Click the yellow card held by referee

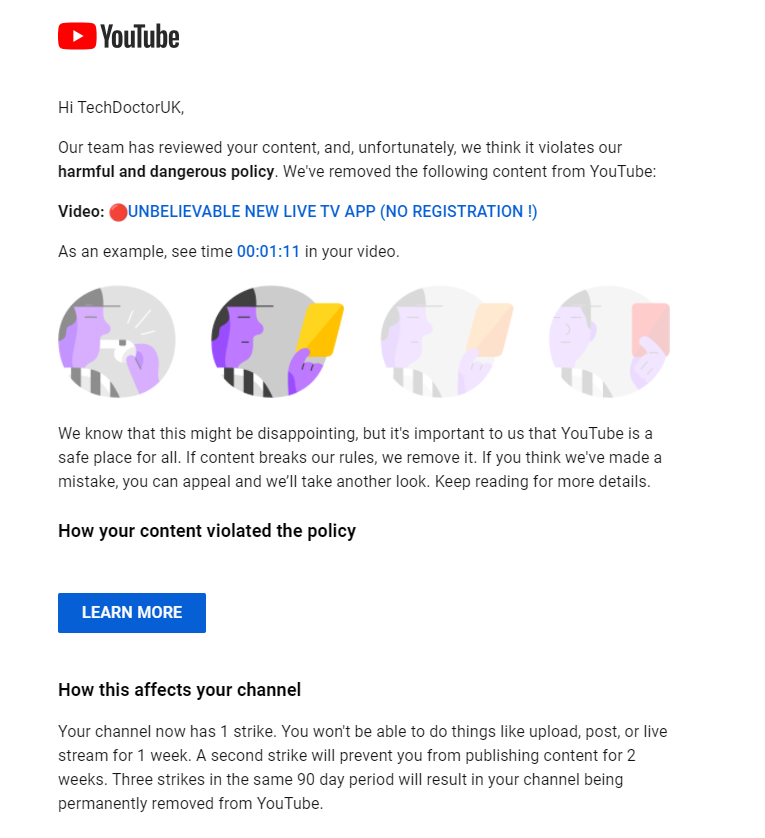click(x=320, y=329)
